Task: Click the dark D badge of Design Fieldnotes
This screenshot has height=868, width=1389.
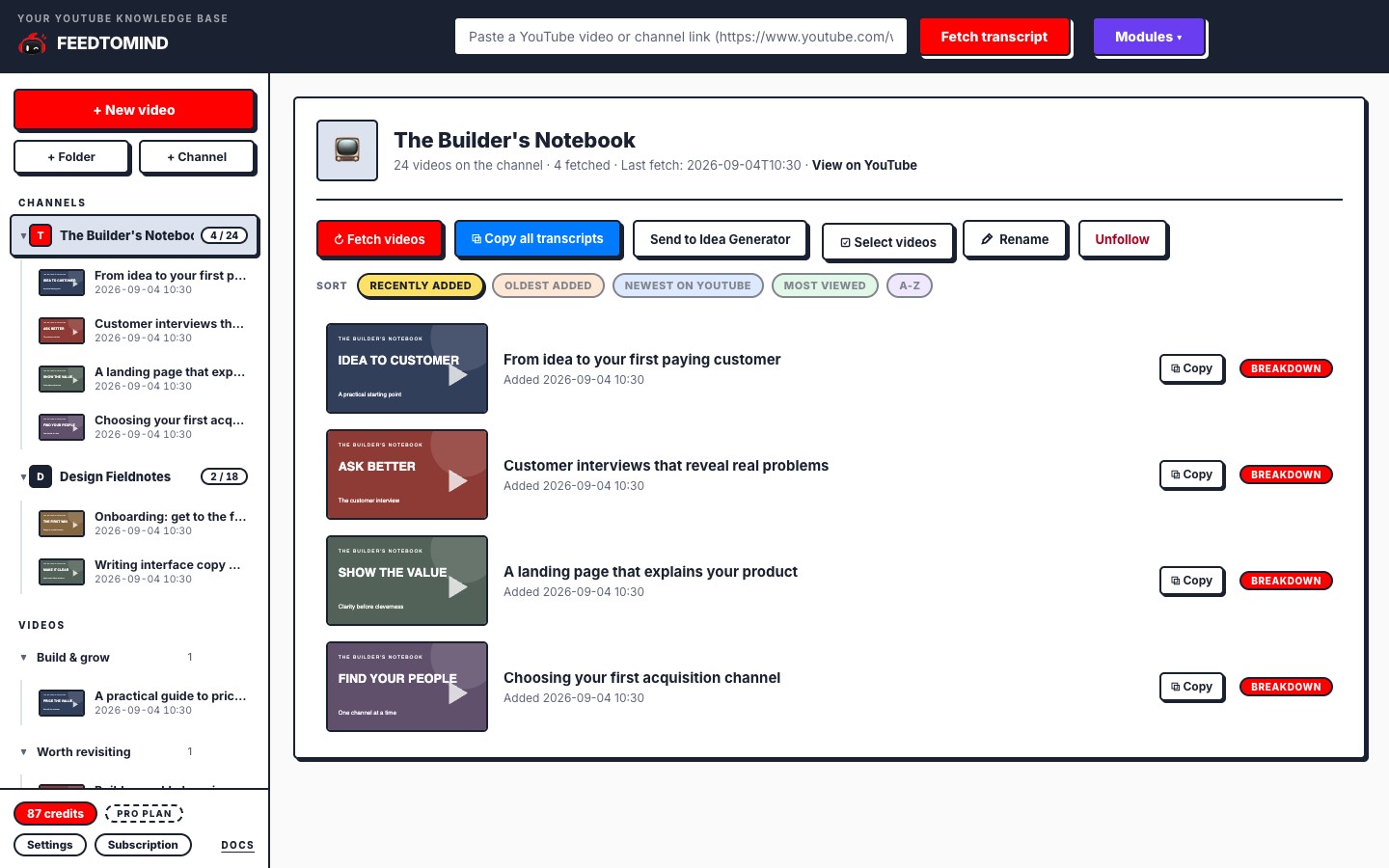Action: click(41, 476)
